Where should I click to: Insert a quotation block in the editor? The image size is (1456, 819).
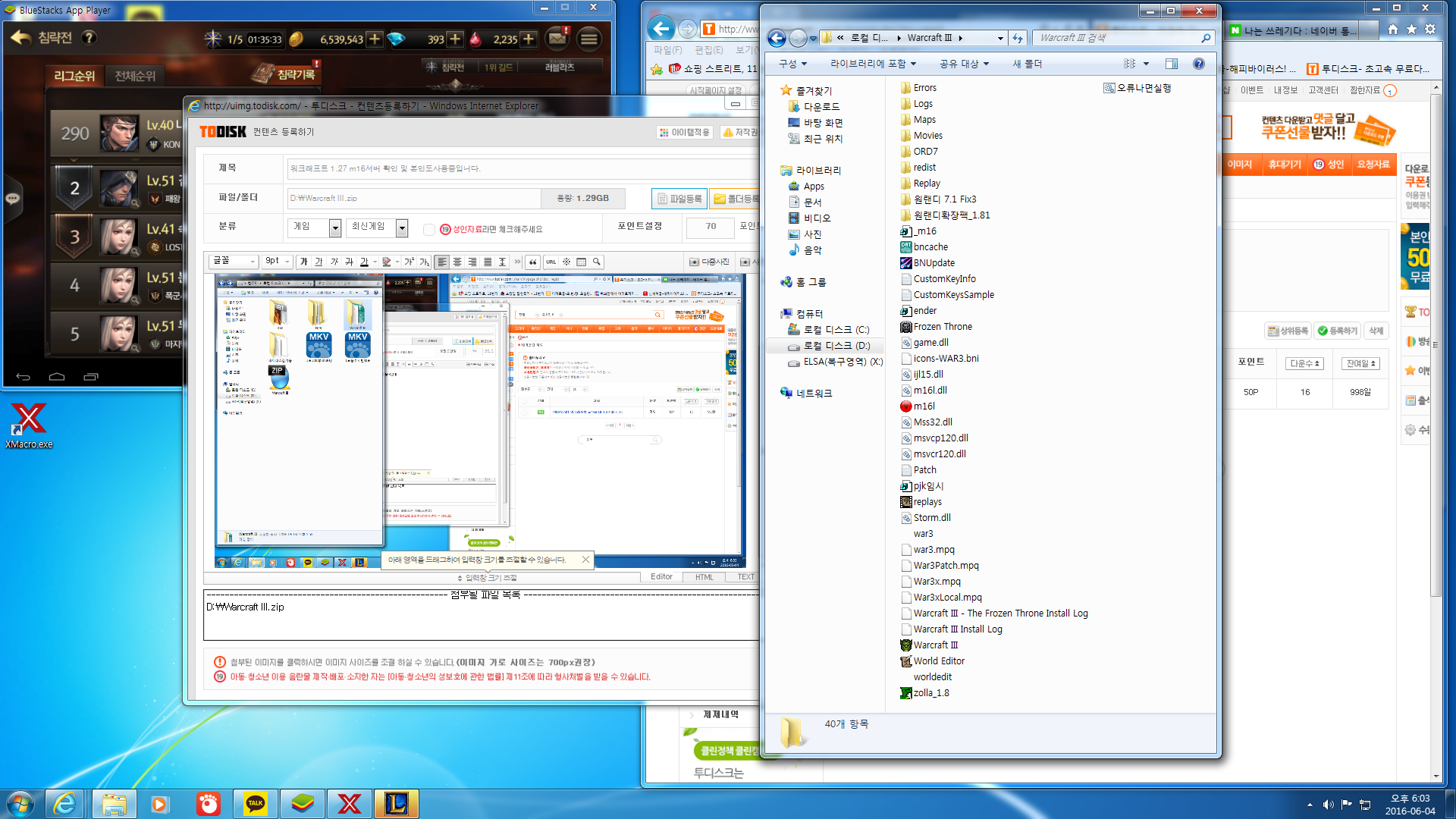(533, 262)
